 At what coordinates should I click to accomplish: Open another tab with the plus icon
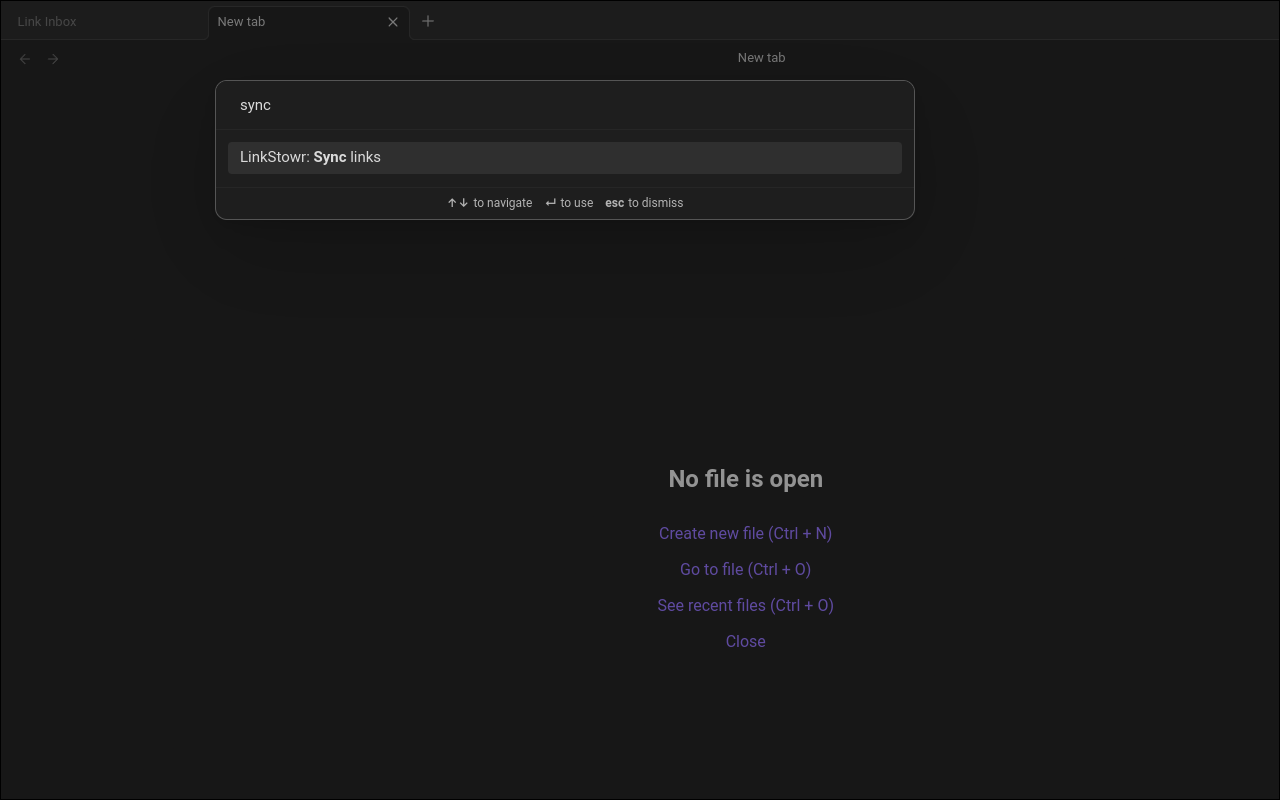(x=428, y=21)
